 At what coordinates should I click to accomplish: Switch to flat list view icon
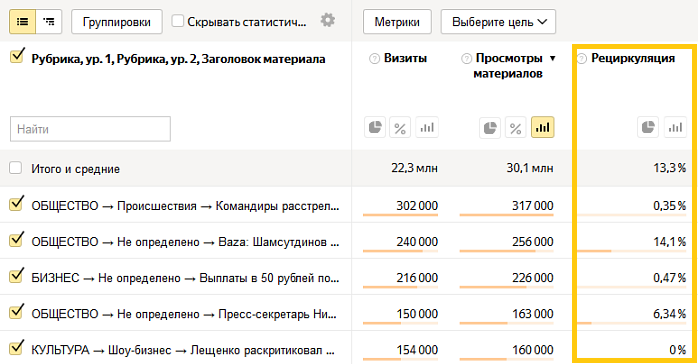coord(22,21)
